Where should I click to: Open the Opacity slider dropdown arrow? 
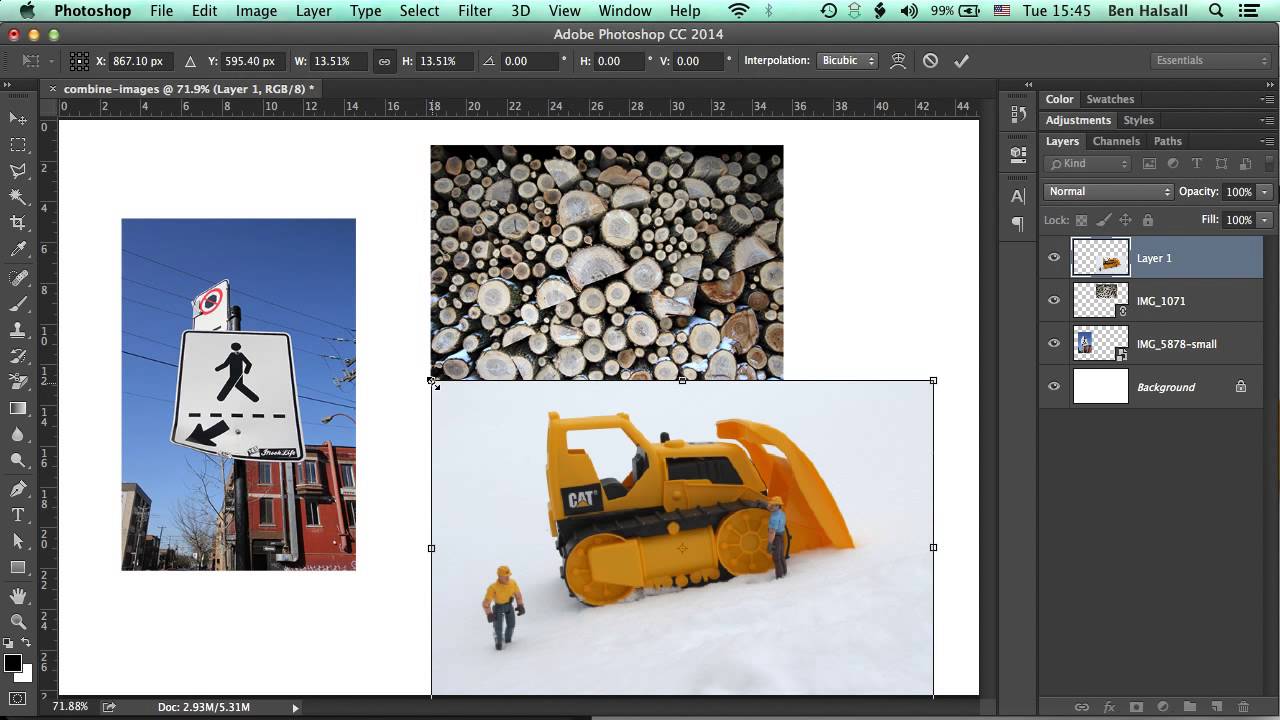point(1264,192)
